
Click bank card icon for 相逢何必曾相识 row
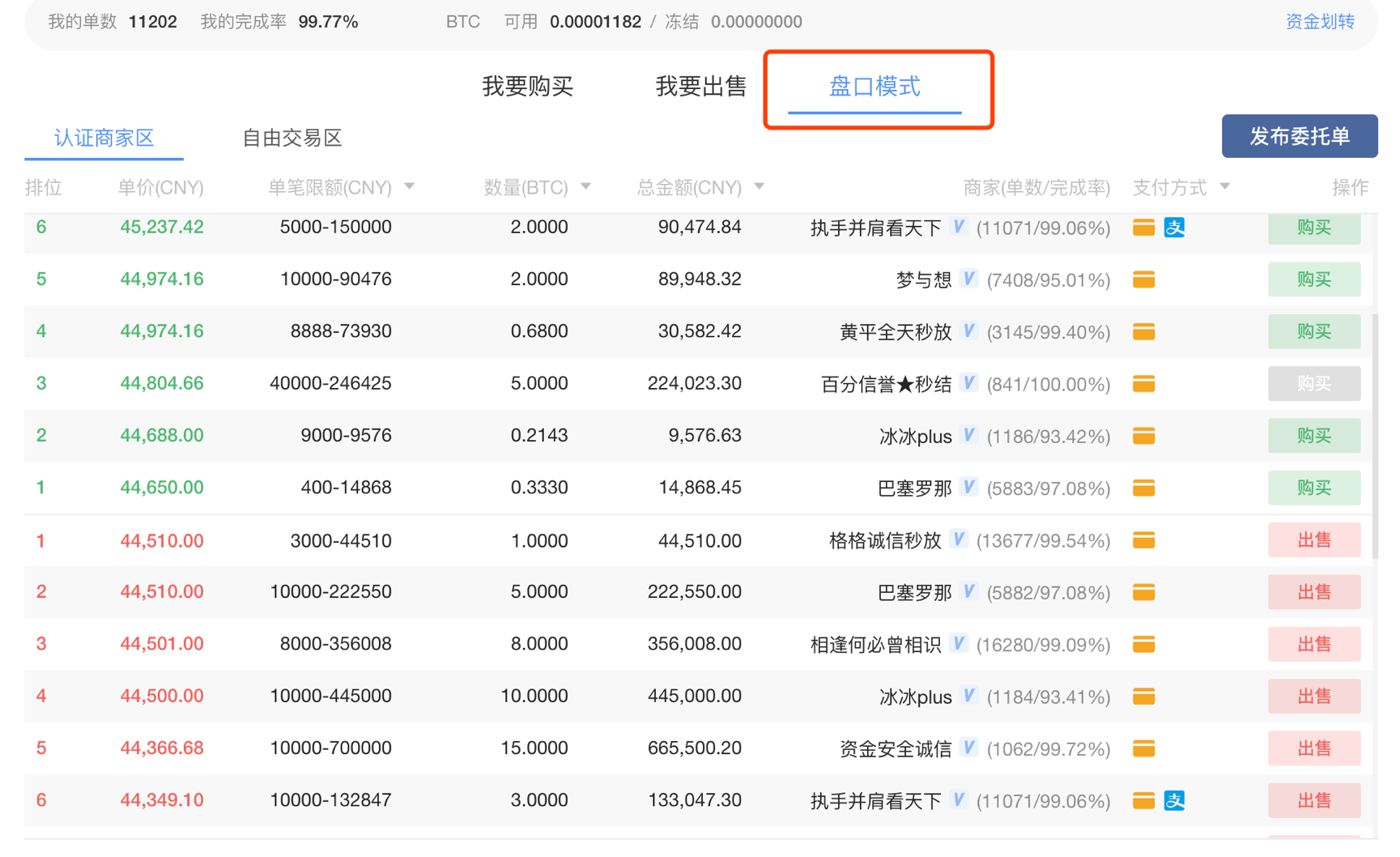1143,644
